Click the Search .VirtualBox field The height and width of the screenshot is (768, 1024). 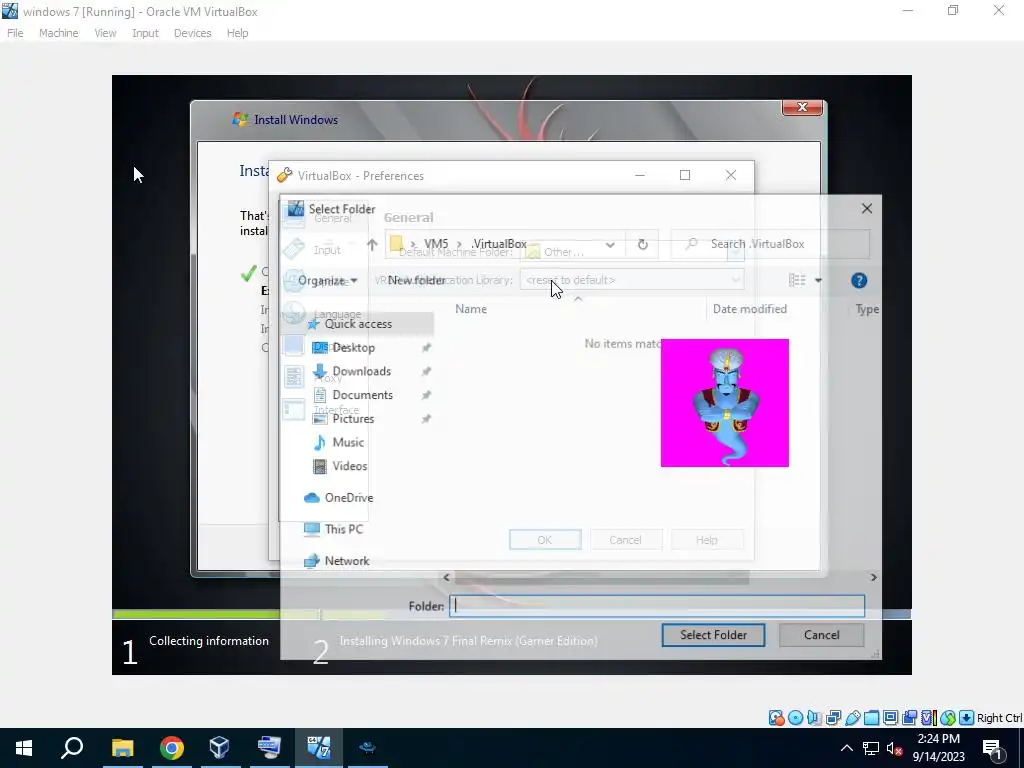pyautogui.click(x=771, y=244)
